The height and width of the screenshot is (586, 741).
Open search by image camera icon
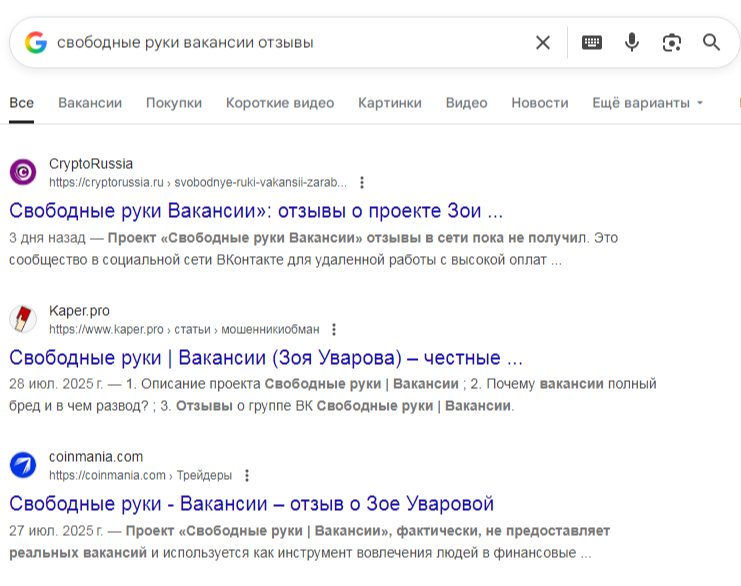672,43
